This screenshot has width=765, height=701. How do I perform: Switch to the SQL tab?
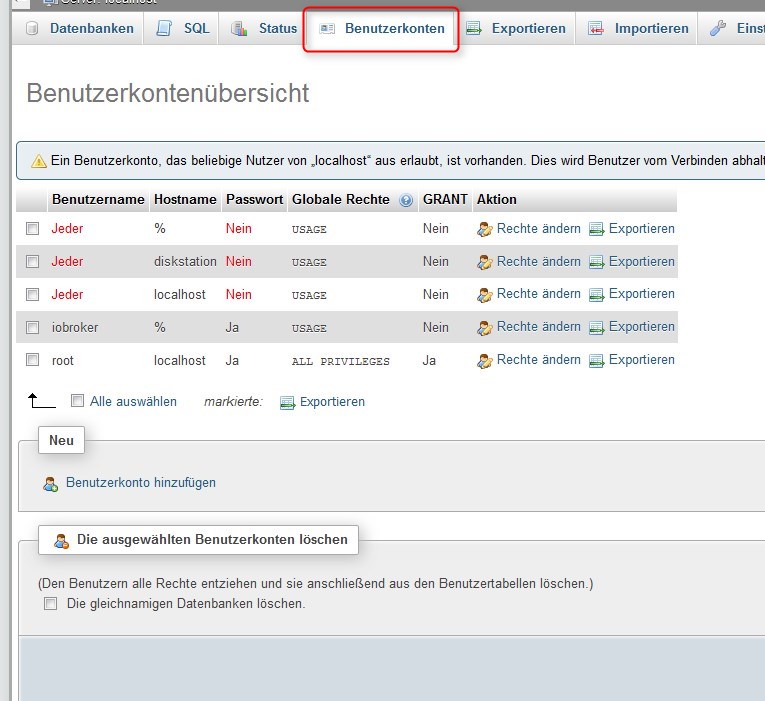(181, 28)
